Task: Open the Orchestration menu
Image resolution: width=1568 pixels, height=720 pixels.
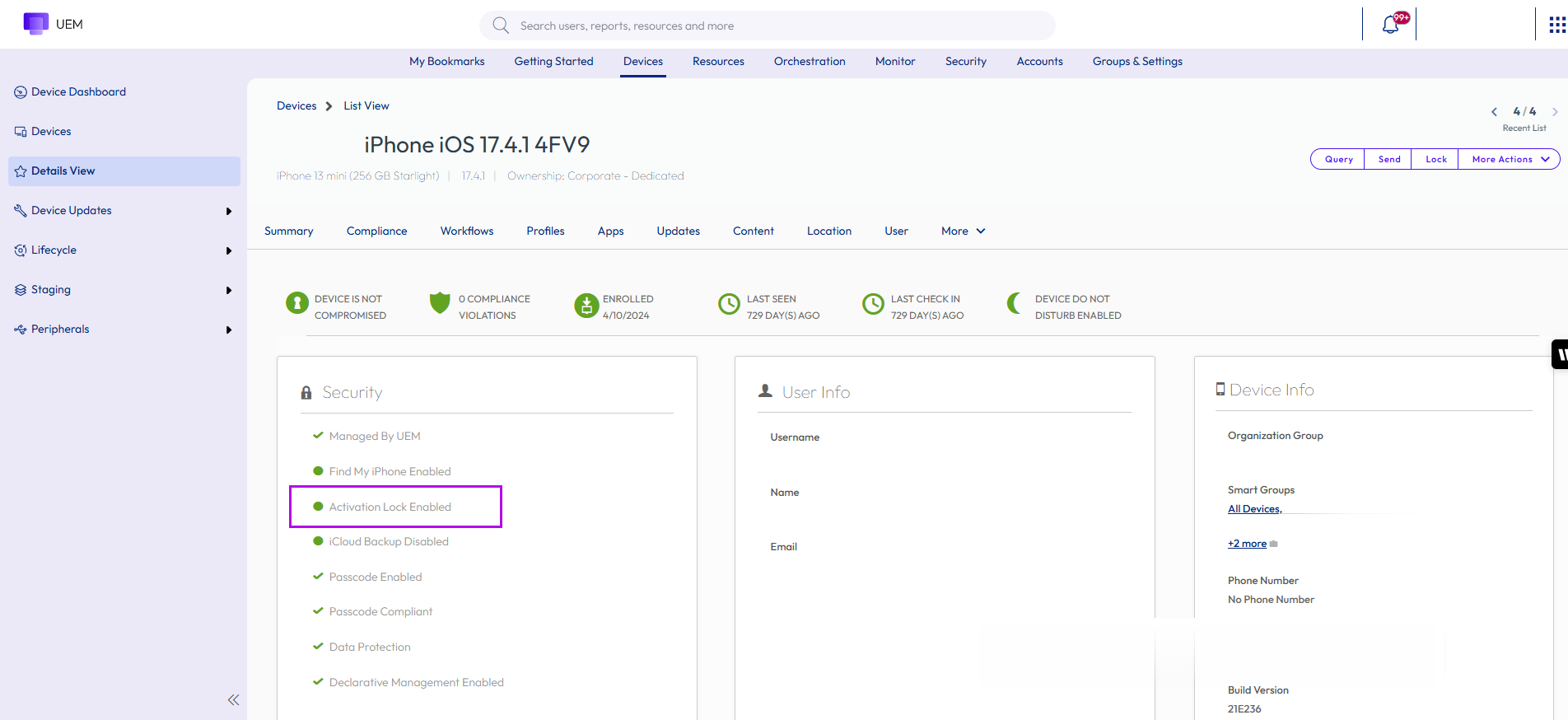Action: coord(810,62)
